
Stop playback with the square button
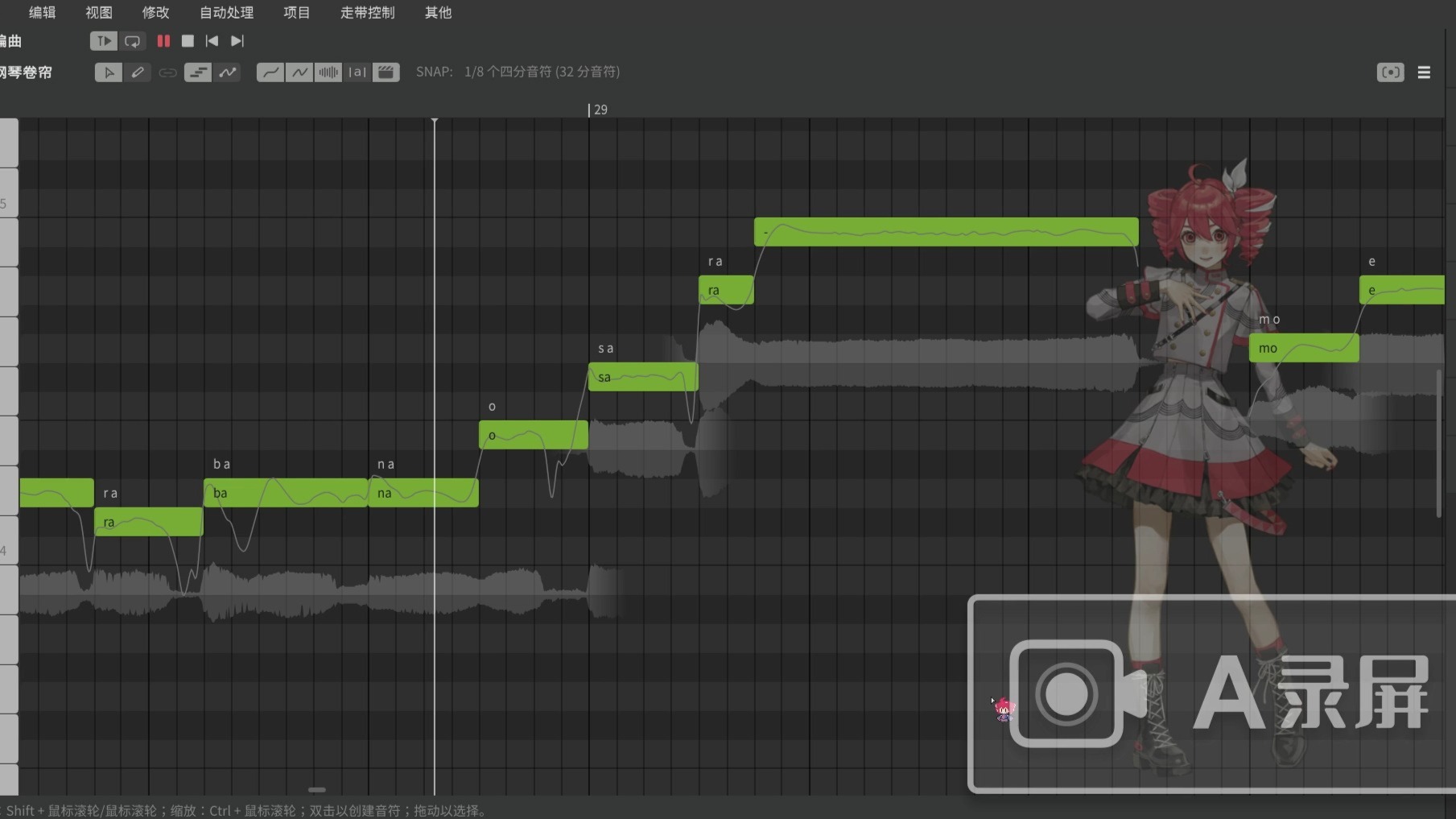pos(188,41)
